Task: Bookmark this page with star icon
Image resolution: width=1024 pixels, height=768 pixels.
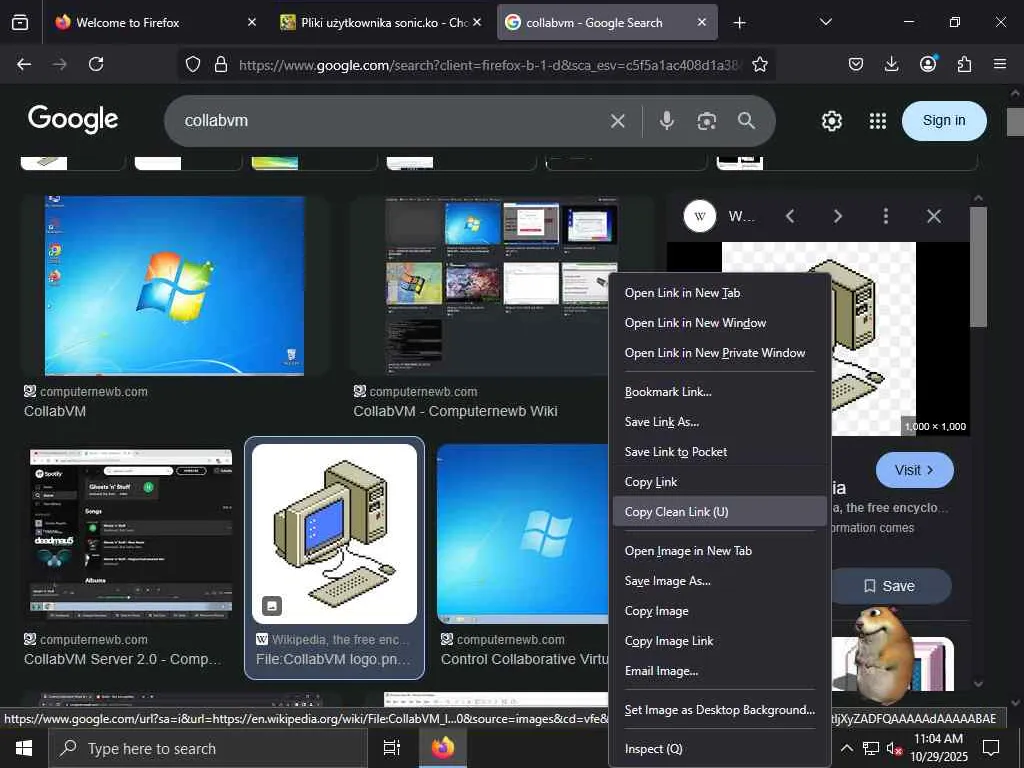Action: 760,64
